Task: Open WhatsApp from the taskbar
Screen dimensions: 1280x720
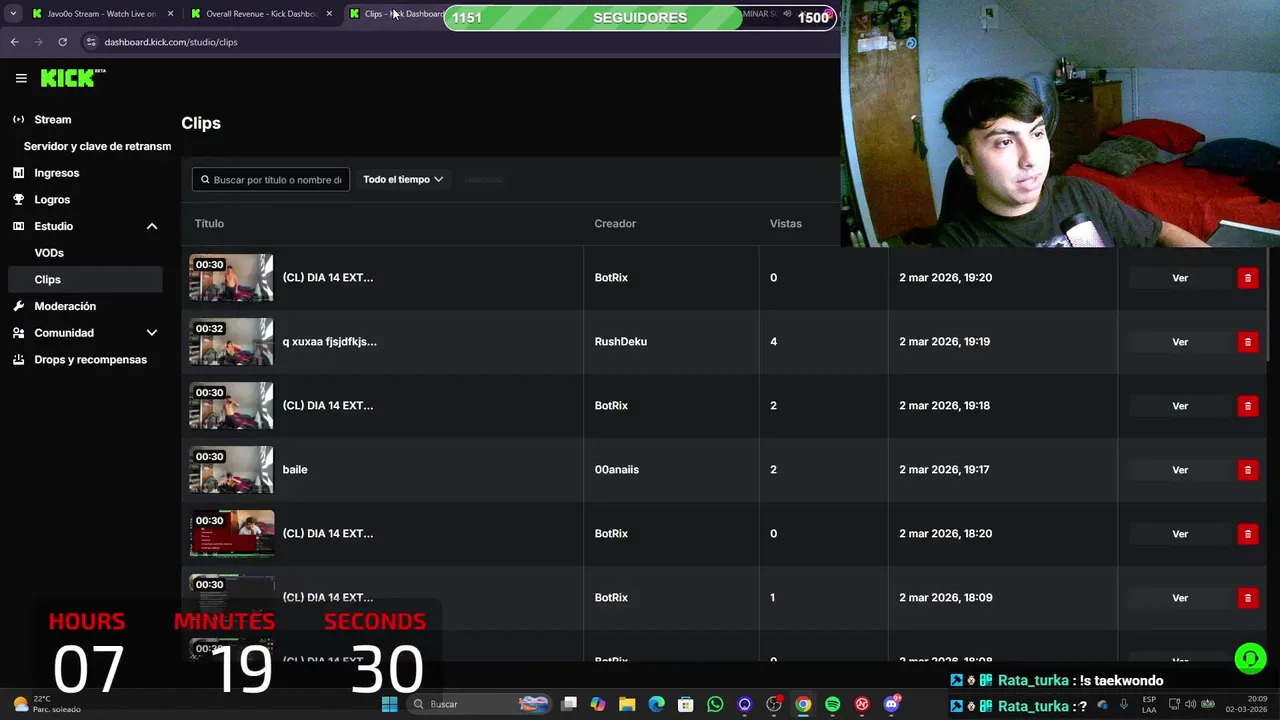Action: (715, 704)
